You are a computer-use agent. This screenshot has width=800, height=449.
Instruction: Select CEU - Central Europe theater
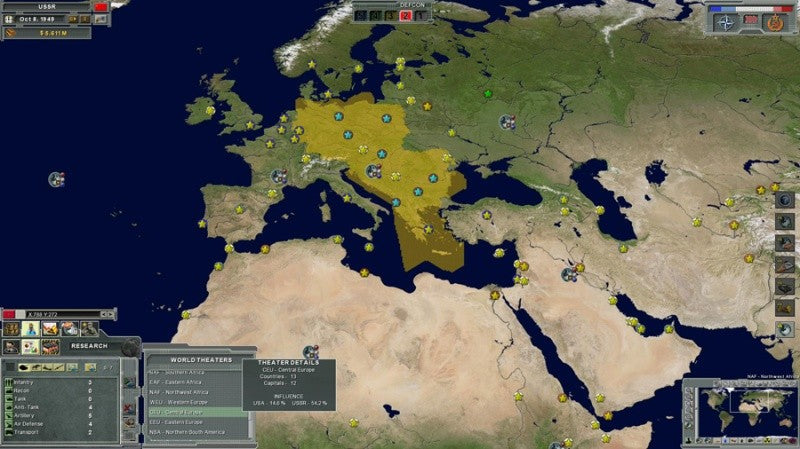(x=197, y=412)
